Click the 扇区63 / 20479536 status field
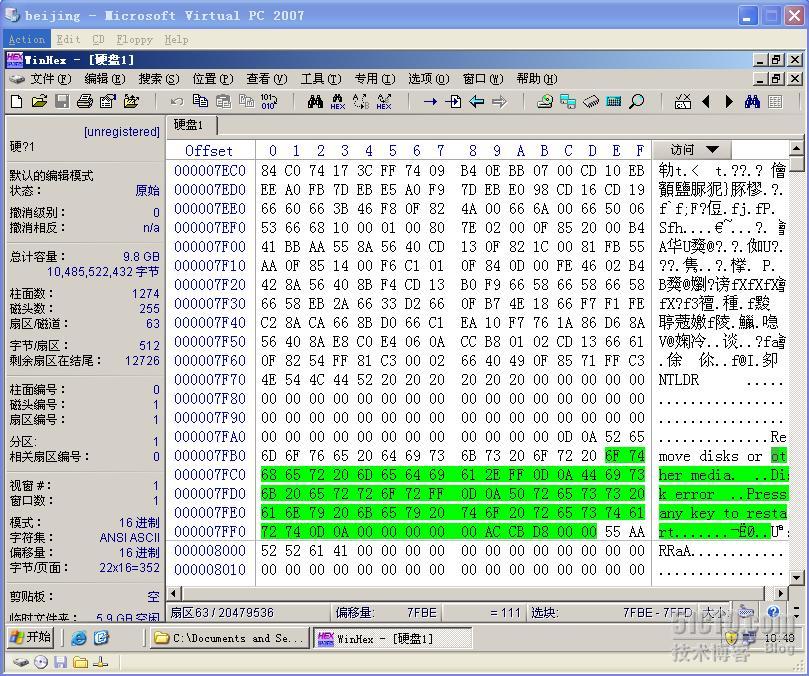This screenshot has width=809, height=676. (248, 613)
